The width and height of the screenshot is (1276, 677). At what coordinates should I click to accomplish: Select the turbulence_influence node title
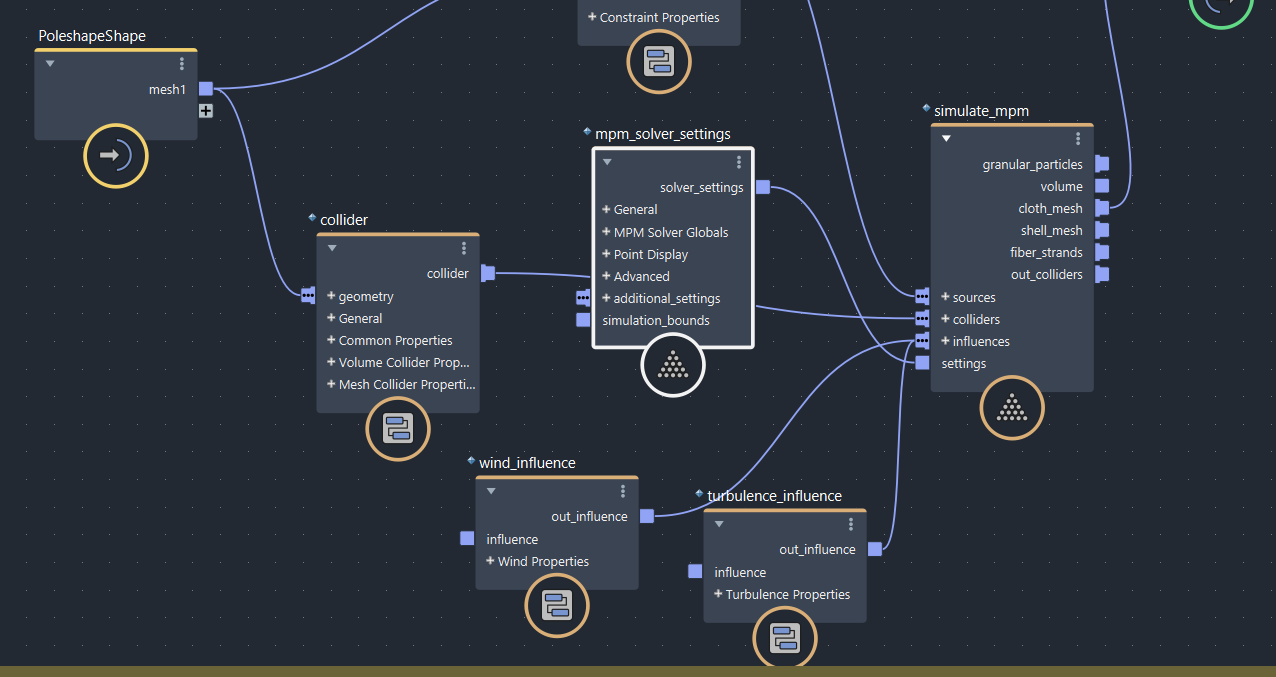(x=774, y=496)
